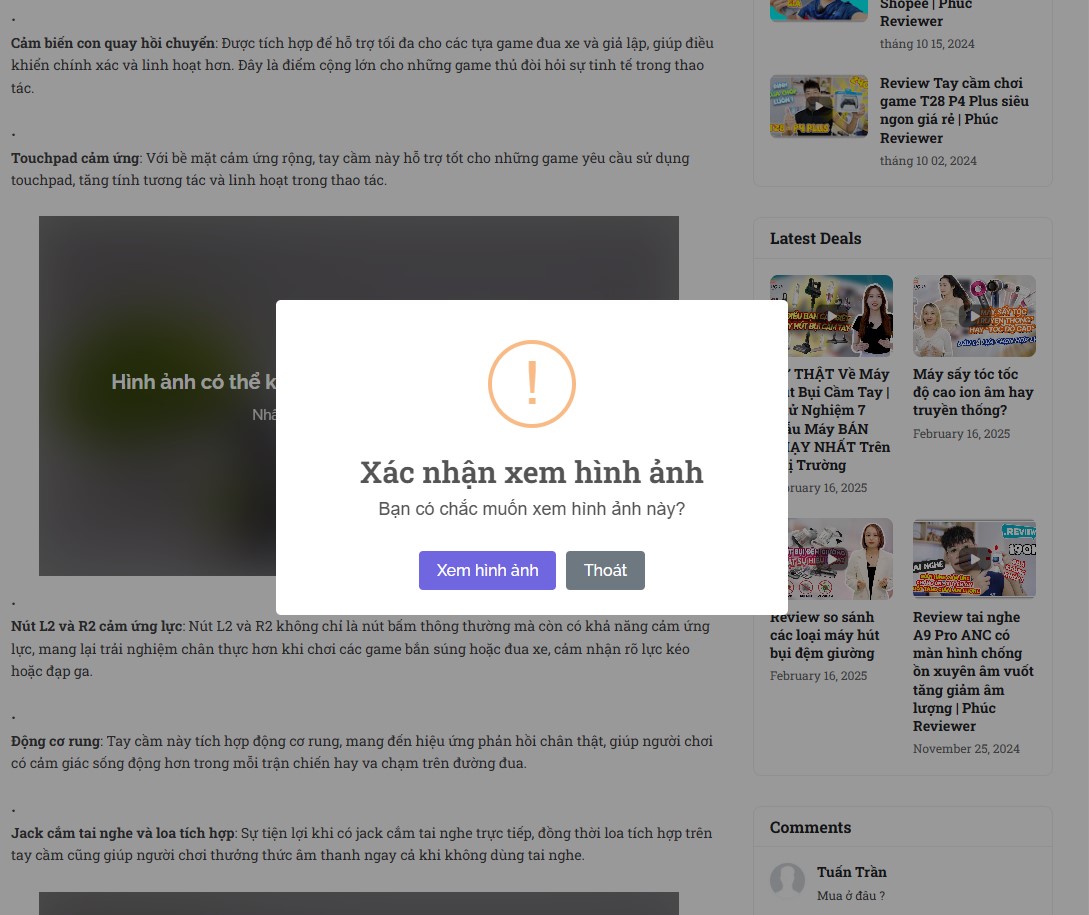This screenshot has height=915, width=1089.
Task: Click 'Cảm biến con quay hồi chuyển' text
Action: coord(113,43)
